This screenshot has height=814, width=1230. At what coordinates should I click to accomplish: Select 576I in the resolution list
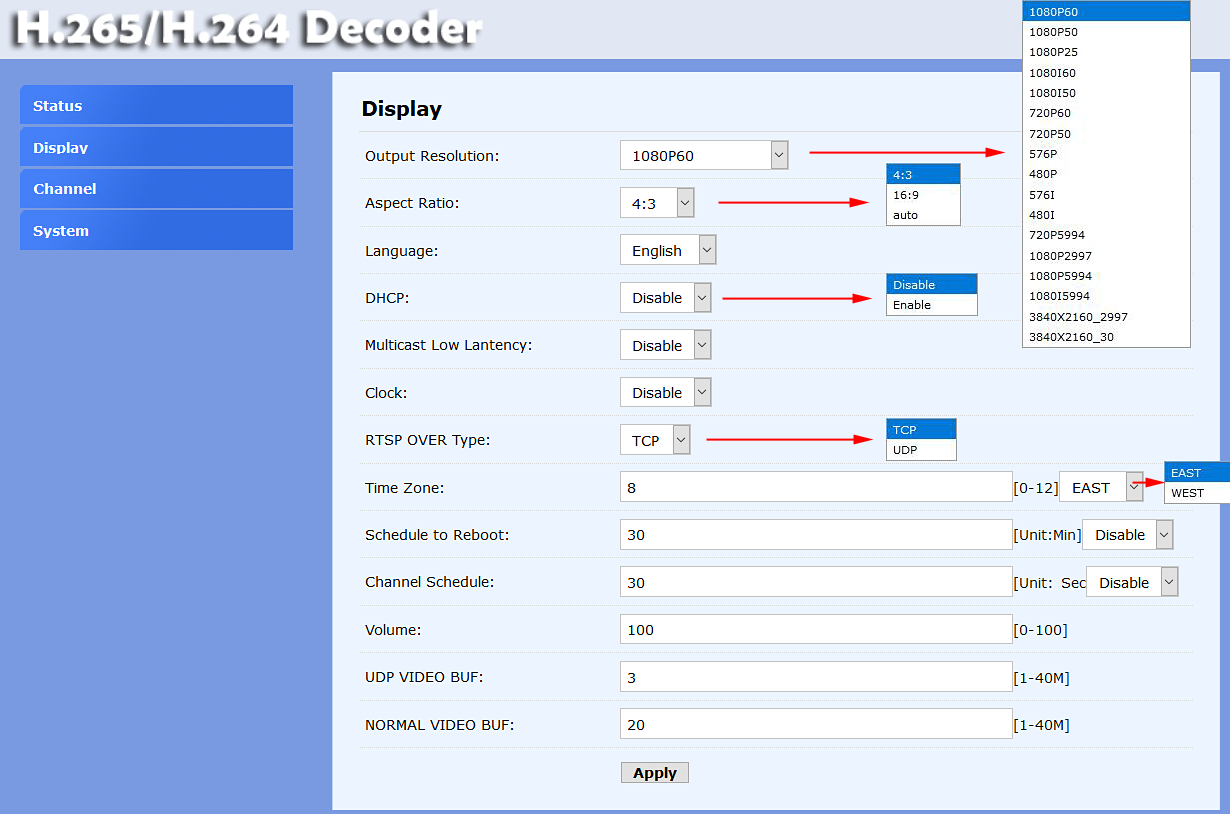tap(1106, 195)
